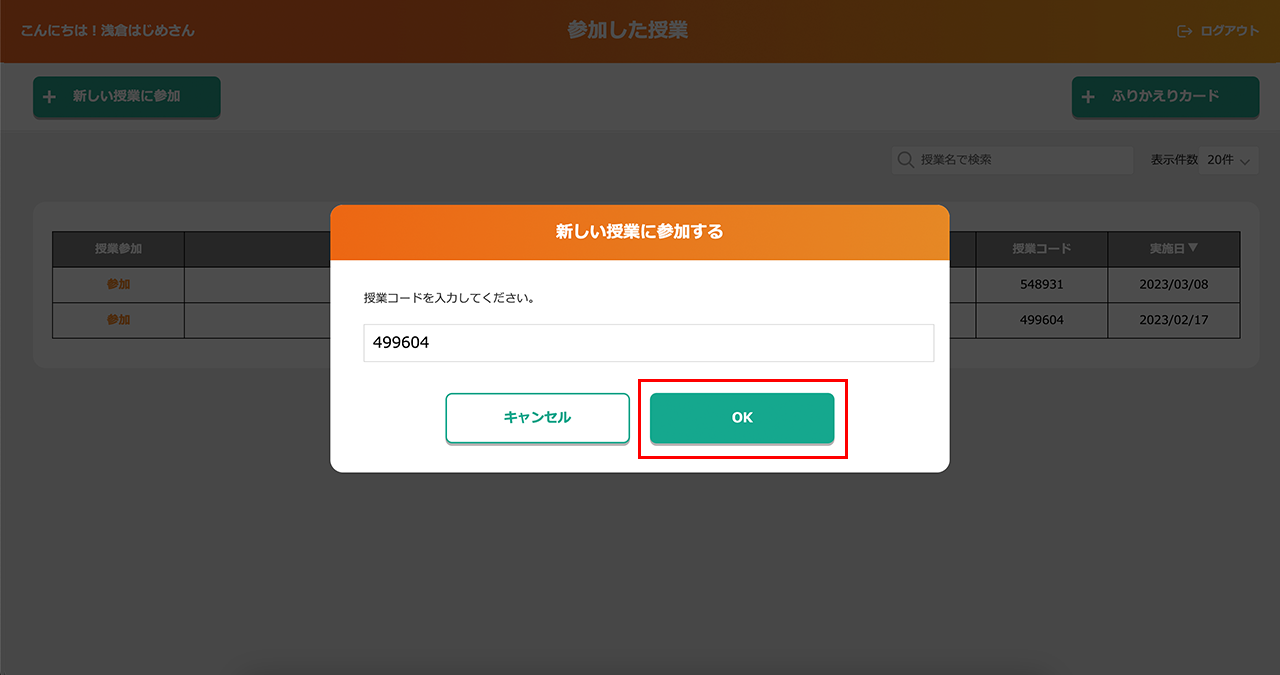The image size is (1280, 675).
Task: Click the 2023/03/08 date cell
Action: [x=1173, y=284]
